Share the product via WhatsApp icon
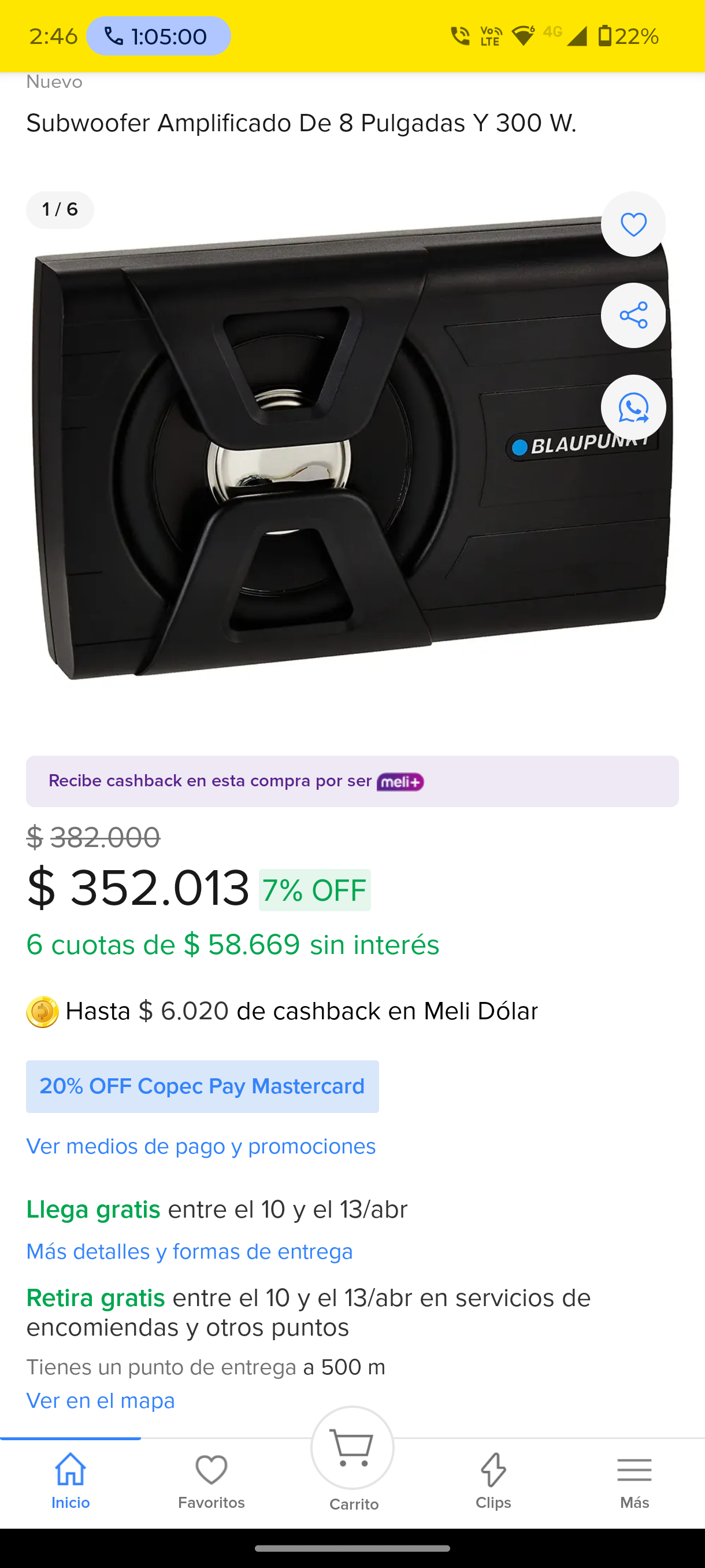 pos(633,407)
